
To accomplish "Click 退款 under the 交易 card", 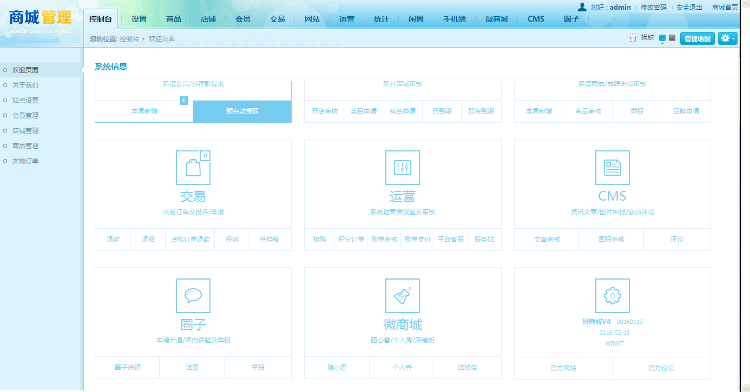I will tap(113, 239).
